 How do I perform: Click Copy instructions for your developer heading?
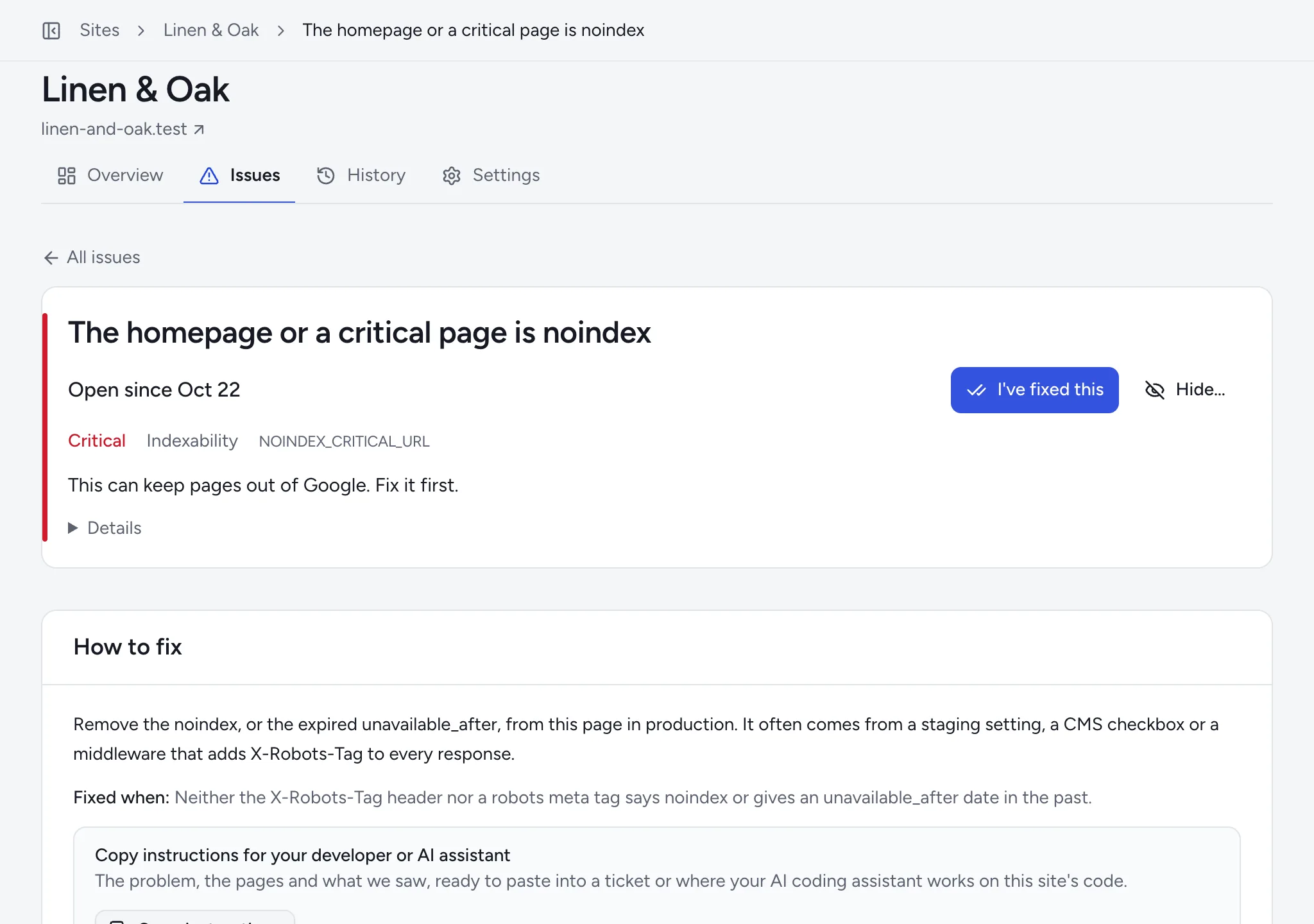302,855
